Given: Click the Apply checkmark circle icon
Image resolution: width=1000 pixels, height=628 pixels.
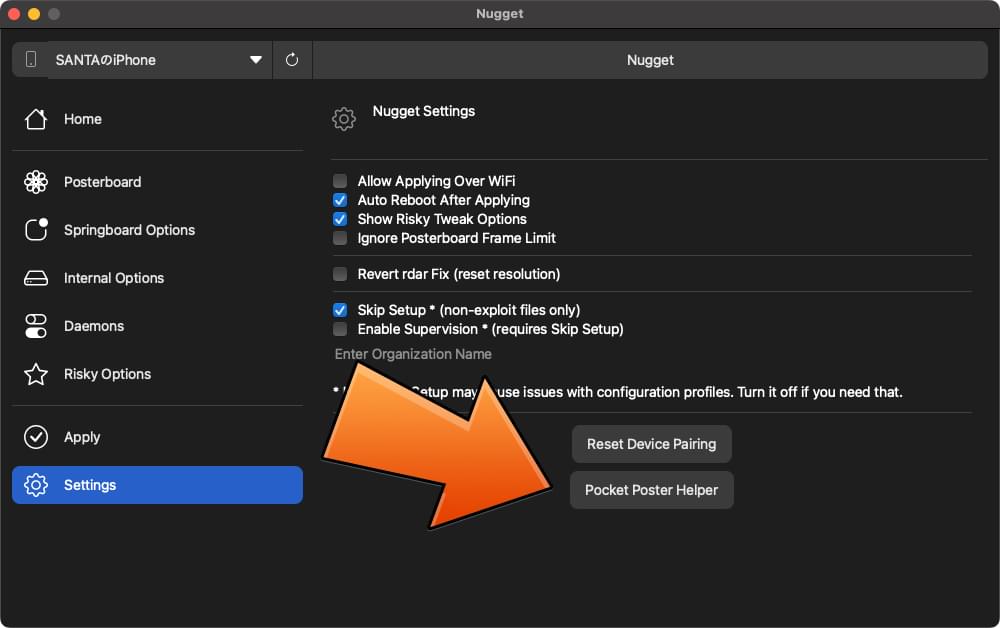Looking at the screenshot, I should tap(36, 437).
